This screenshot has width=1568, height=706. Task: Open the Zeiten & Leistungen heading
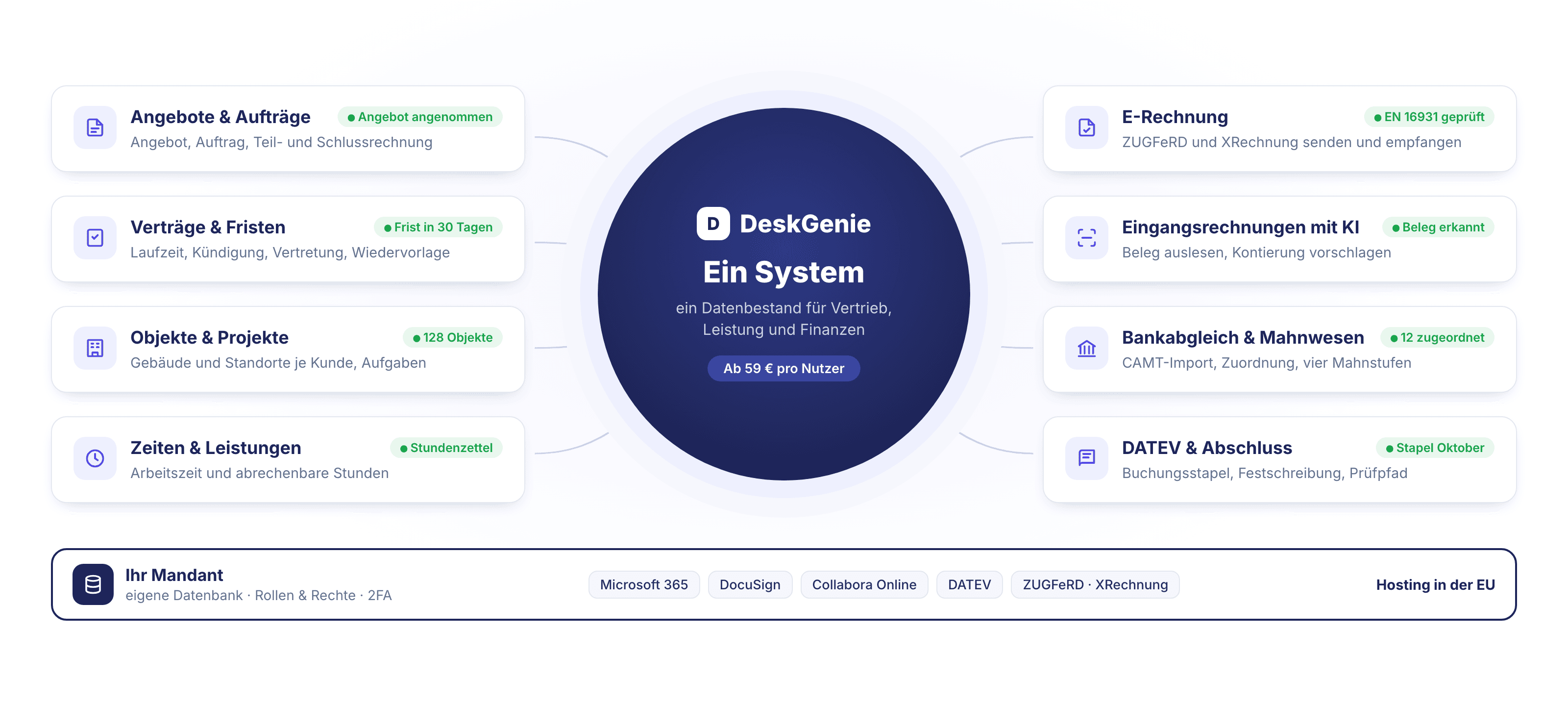[216, 448]
